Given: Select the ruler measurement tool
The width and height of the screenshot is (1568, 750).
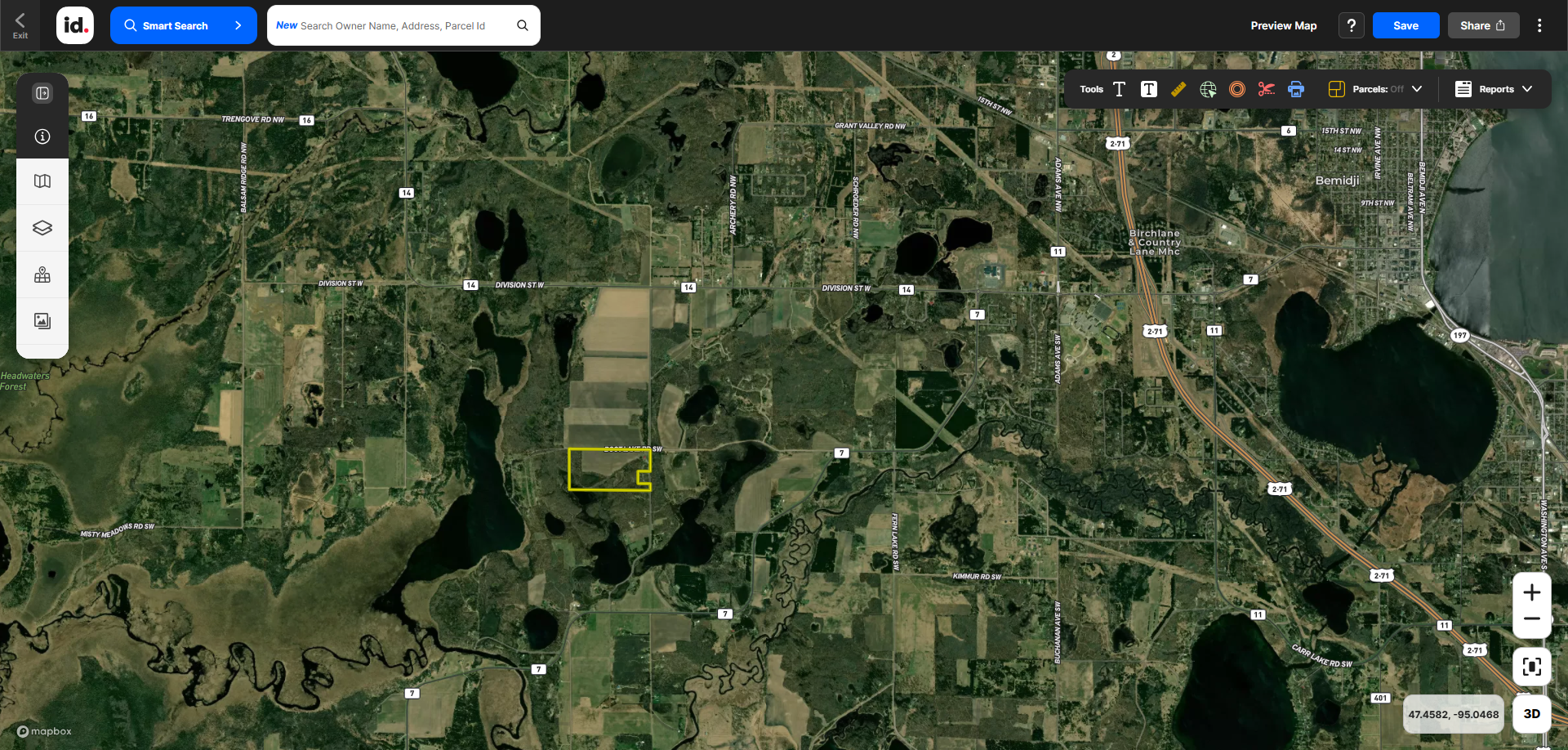Looking at the screenshot, I should (1178, 89).
